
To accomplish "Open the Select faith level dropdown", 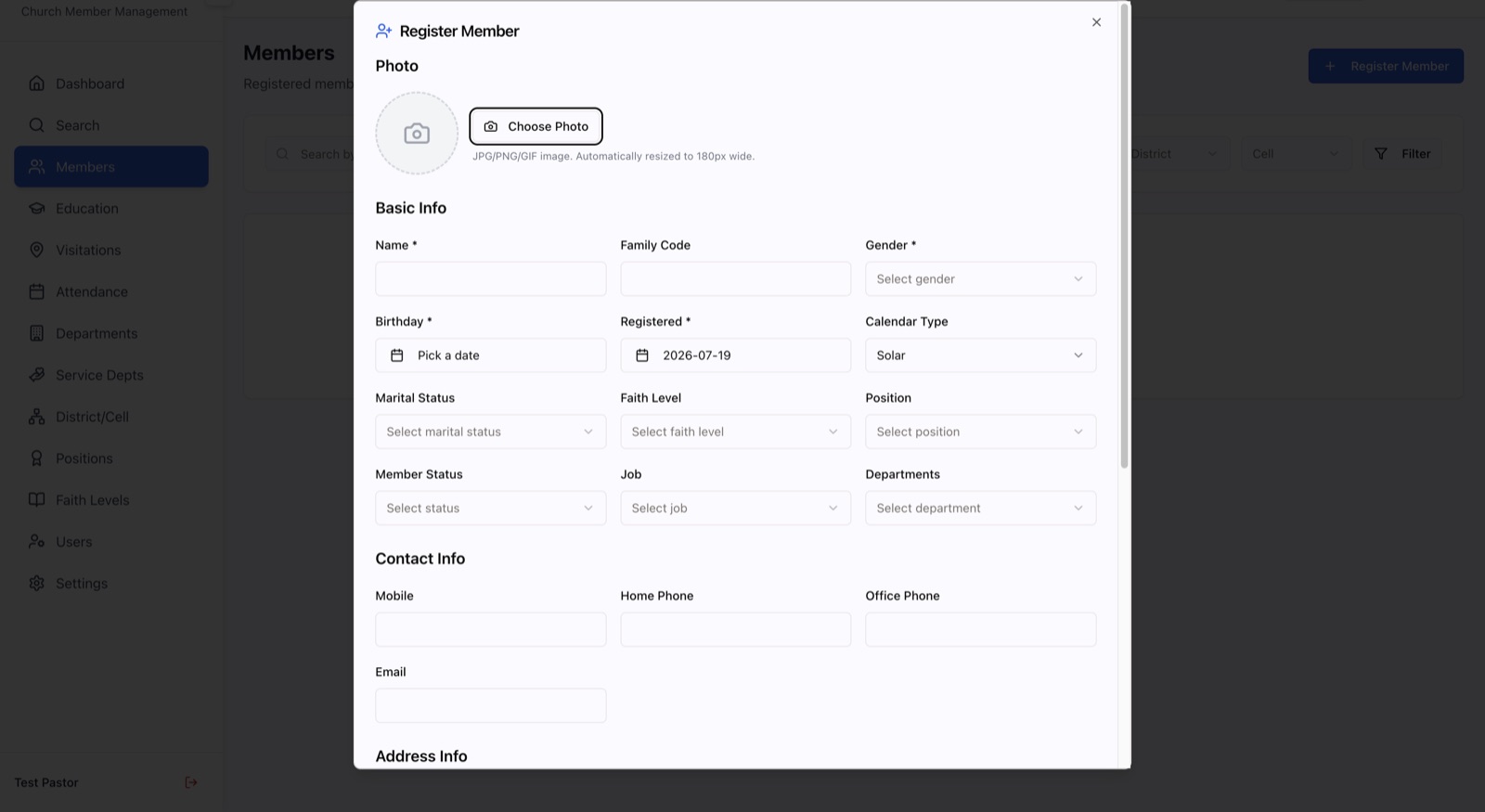I will pyautogui.click(x=735, y=432).
